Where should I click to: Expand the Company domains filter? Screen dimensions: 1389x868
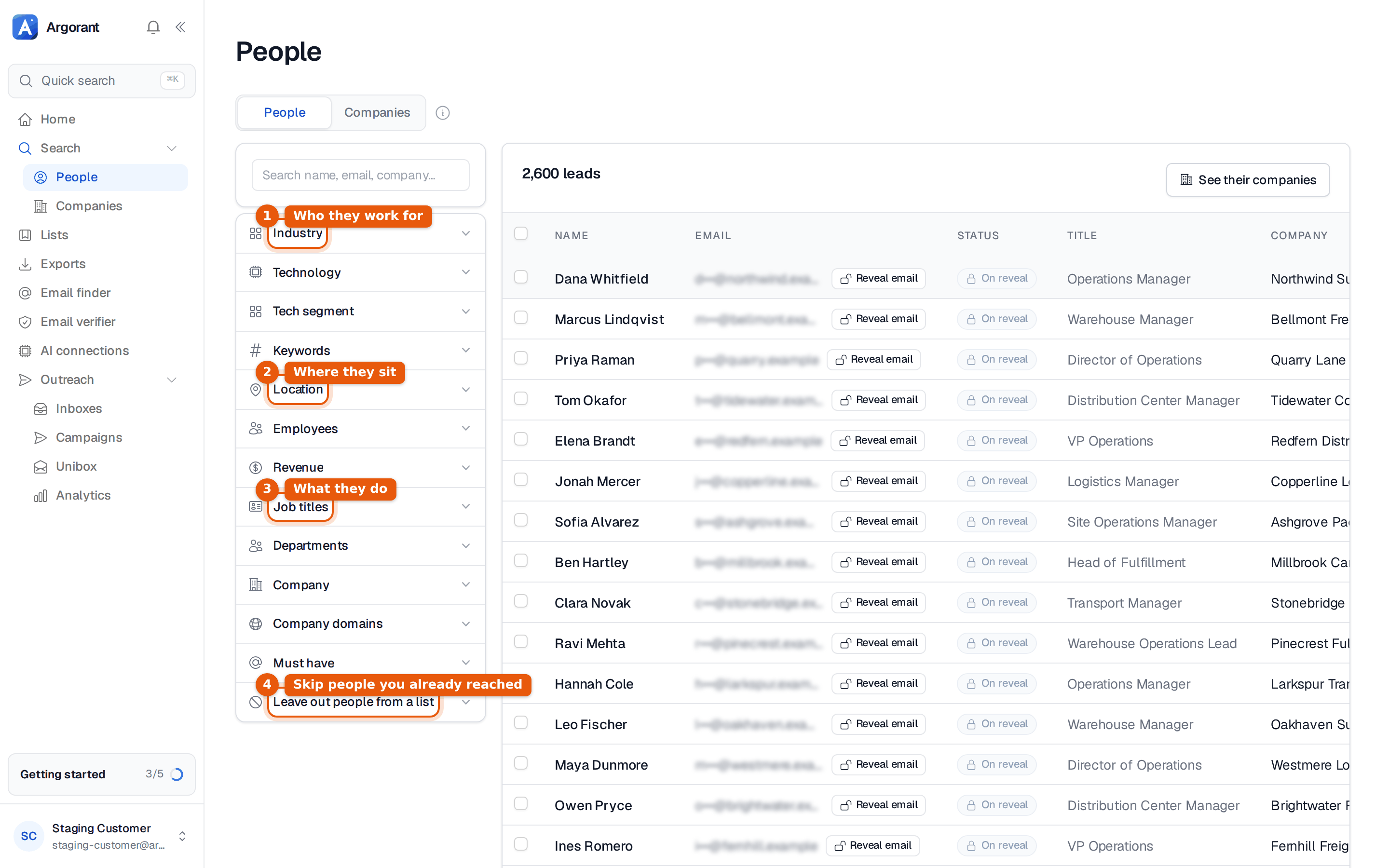coord(361,624)
